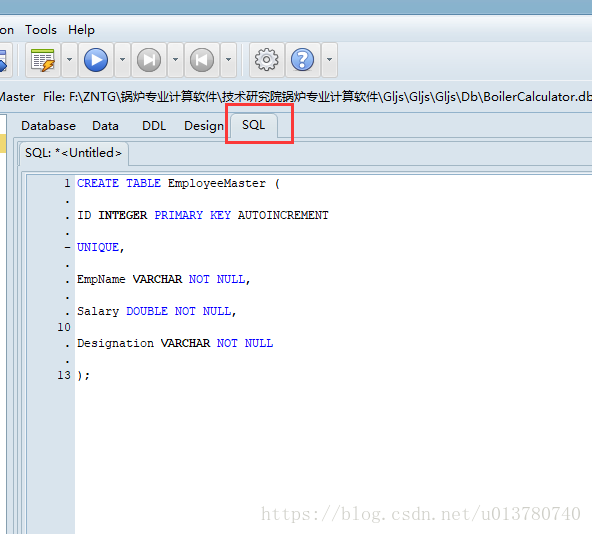Switch to the Data tab
Screen dimensions: 592x534
click(x=105, y=126)
